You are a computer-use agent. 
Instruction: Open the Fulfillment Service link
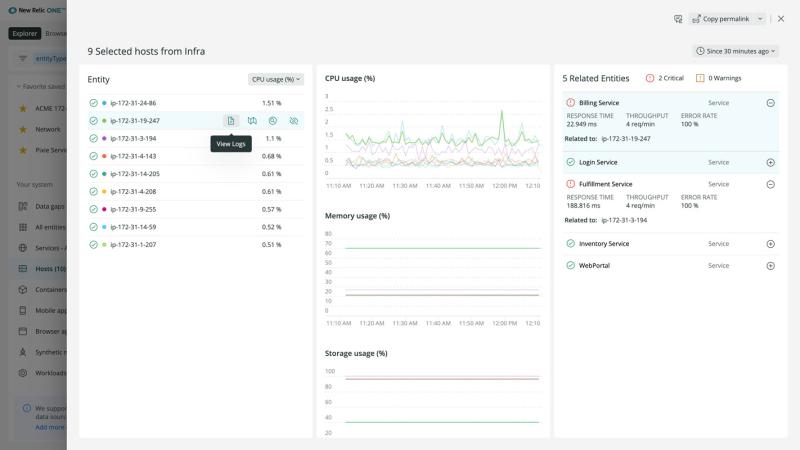coord(606,184)
